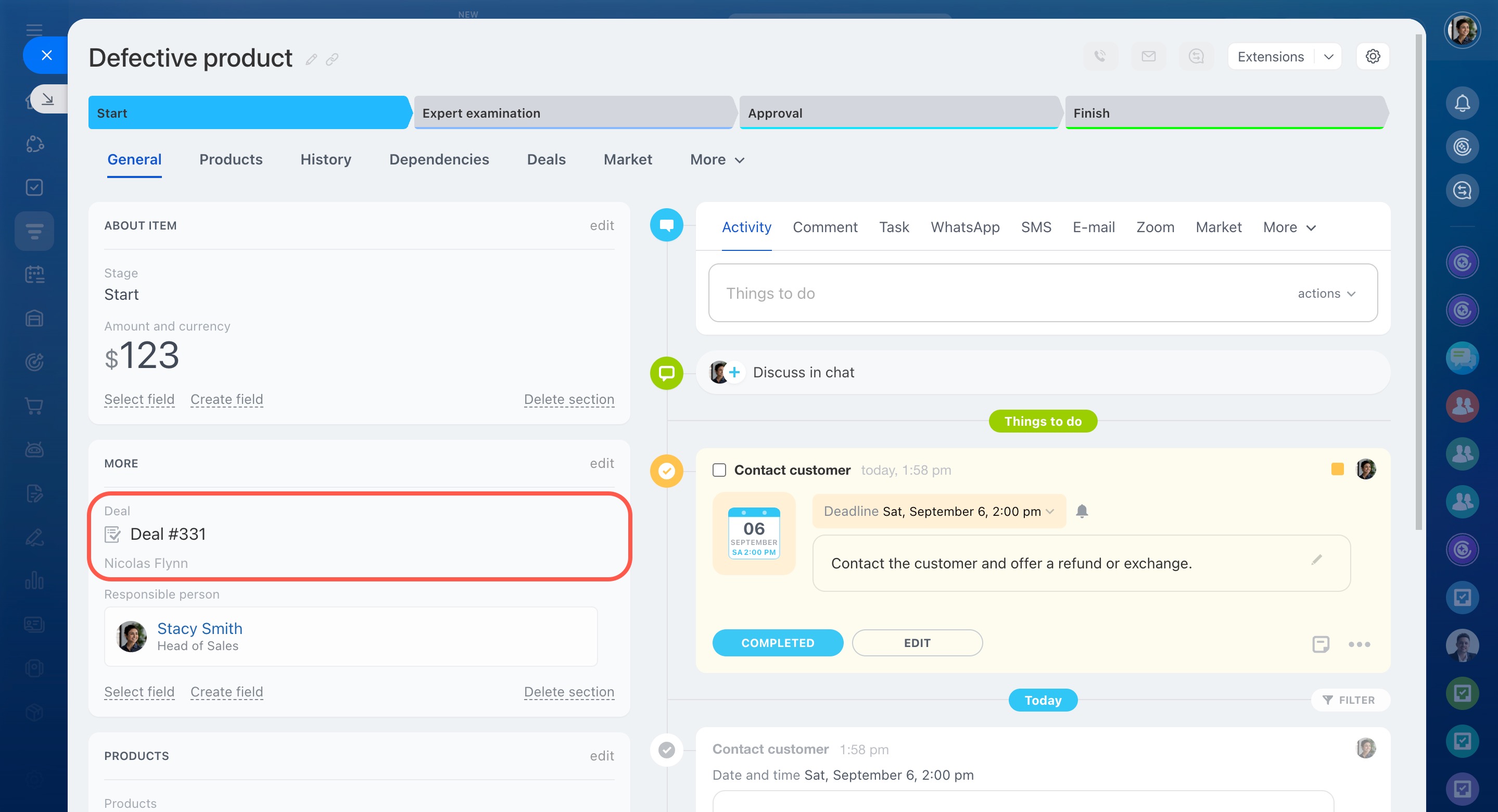Check the Contact customer checkbox

tap(719, 470)
